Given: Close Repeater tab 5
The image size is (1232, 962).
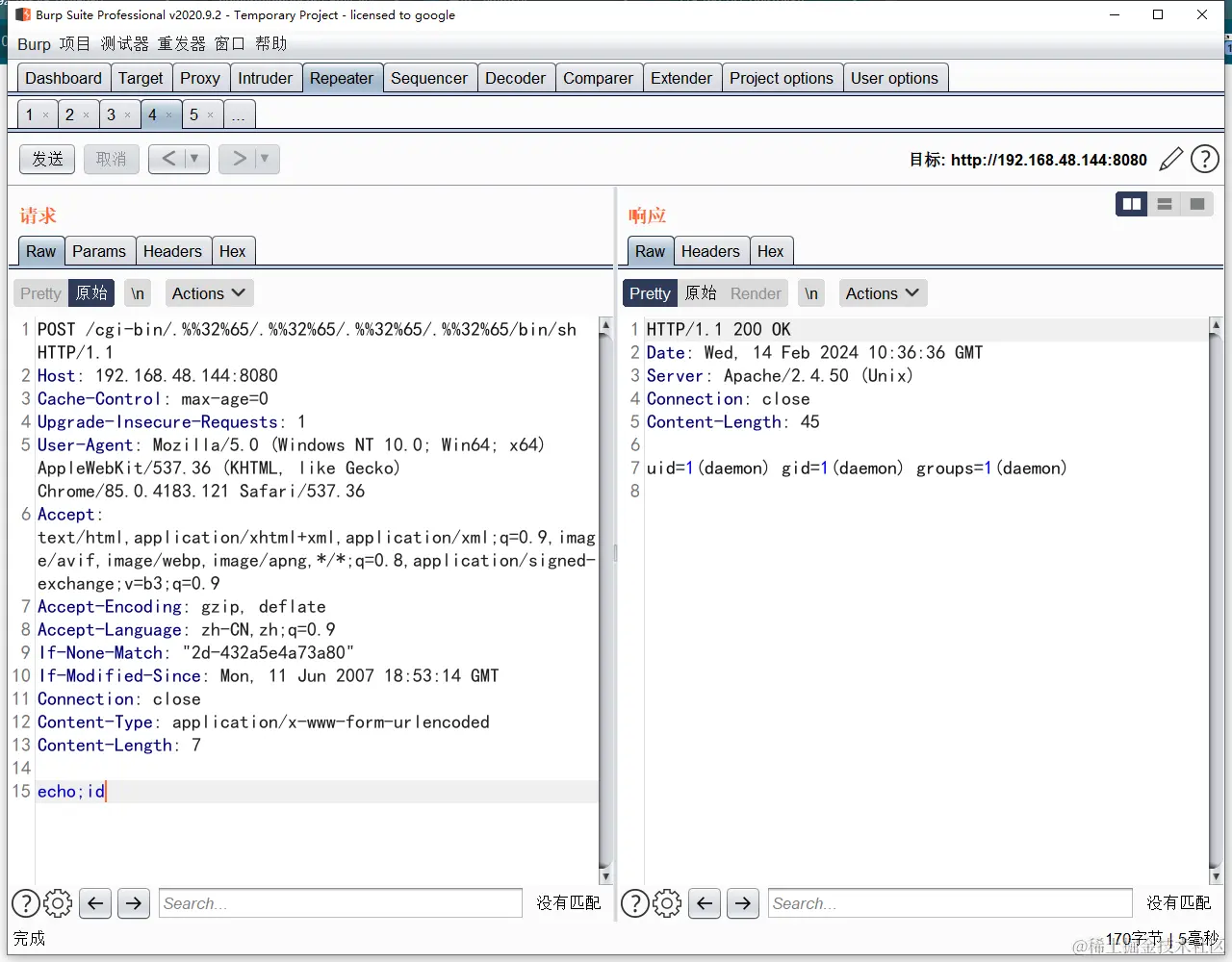Looking at the screenshot, I should pos(210,115).
